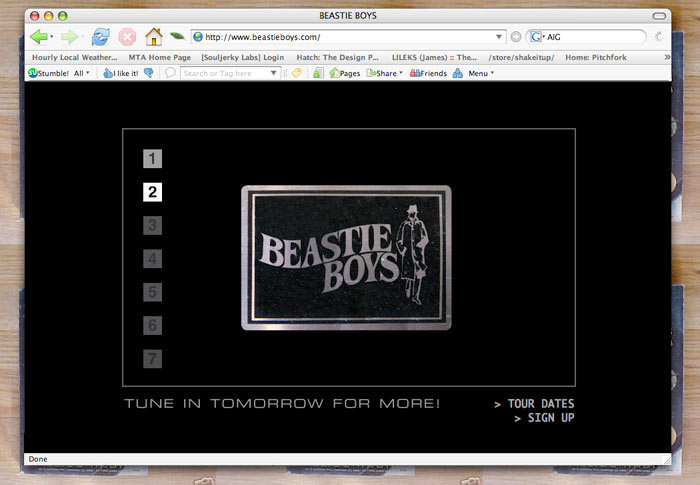Select number 2 tile
Image resolution: width=700 pixels, height=485 pixels.
152,192
